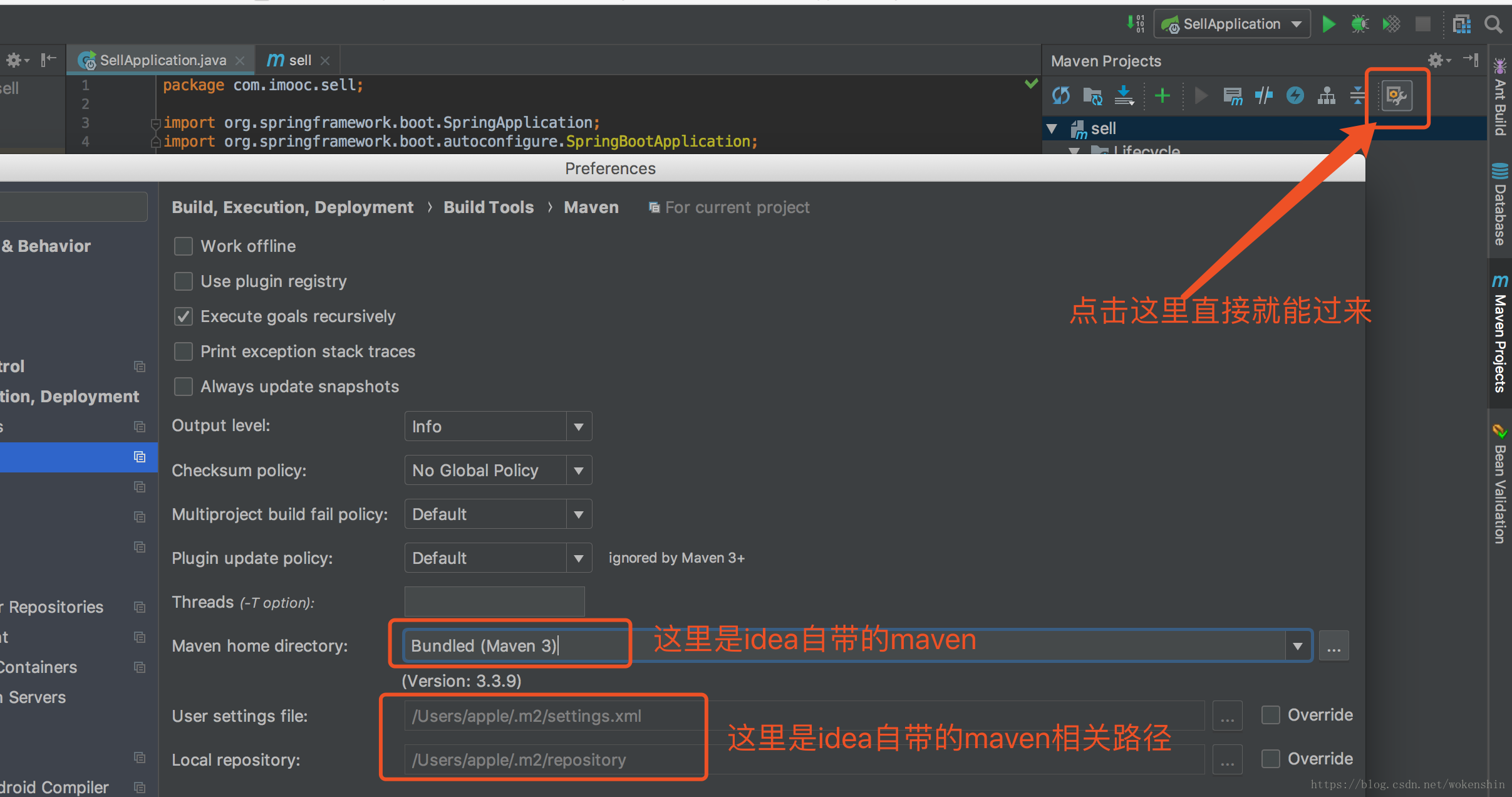Enable Always update snapshots
This screenshot has height=797, width=1512.
pos(183,387)
